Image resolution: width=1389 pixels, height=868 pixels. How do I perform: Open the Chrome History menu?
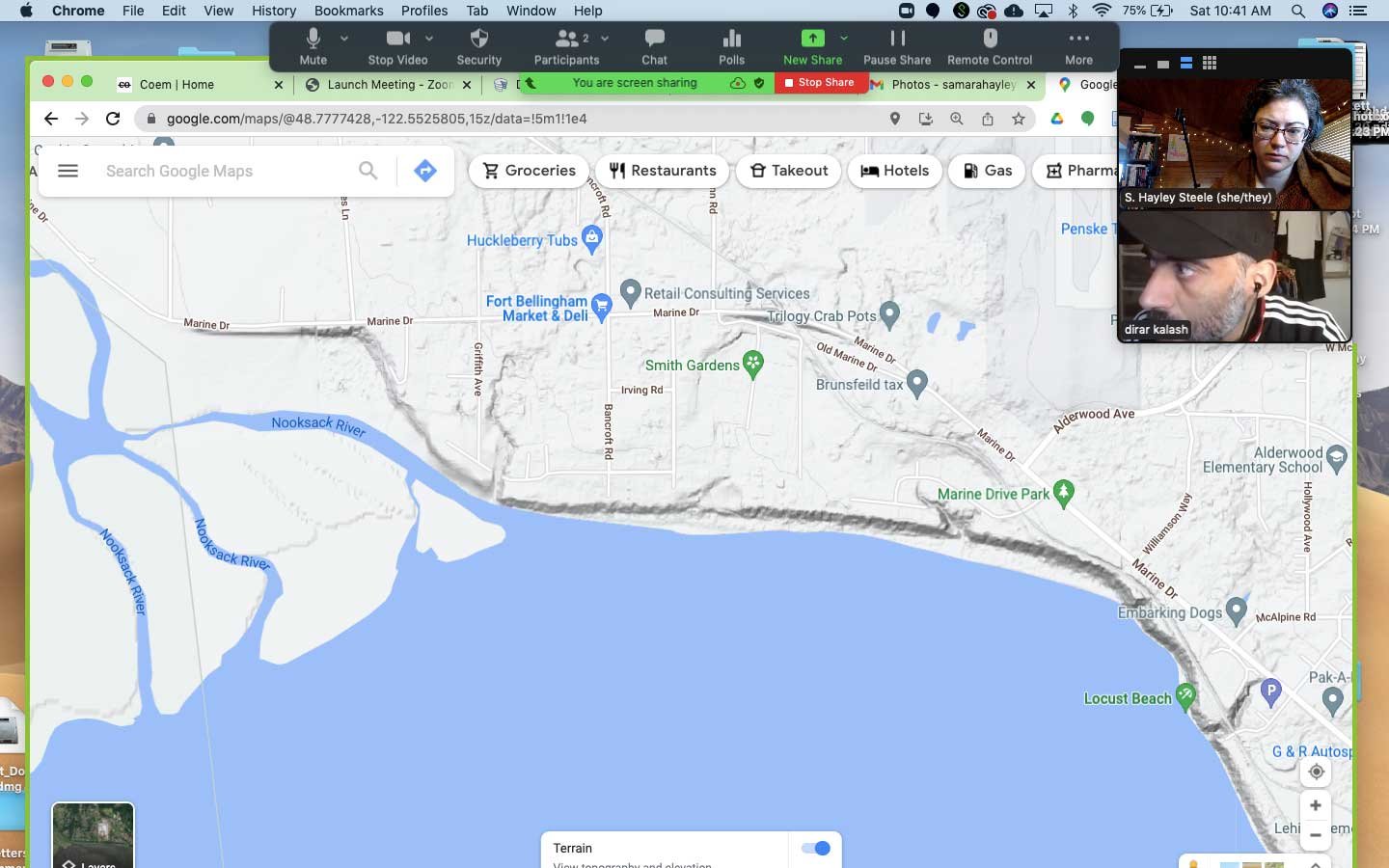click(274, 11)
